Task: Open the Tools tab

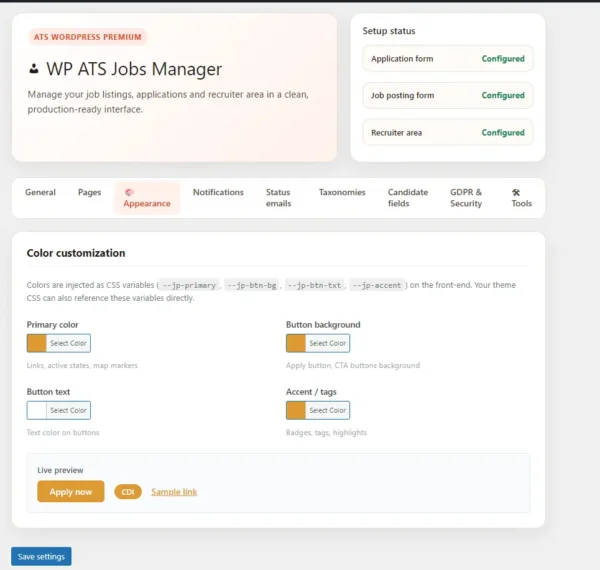Action: [x=522, y=198]
